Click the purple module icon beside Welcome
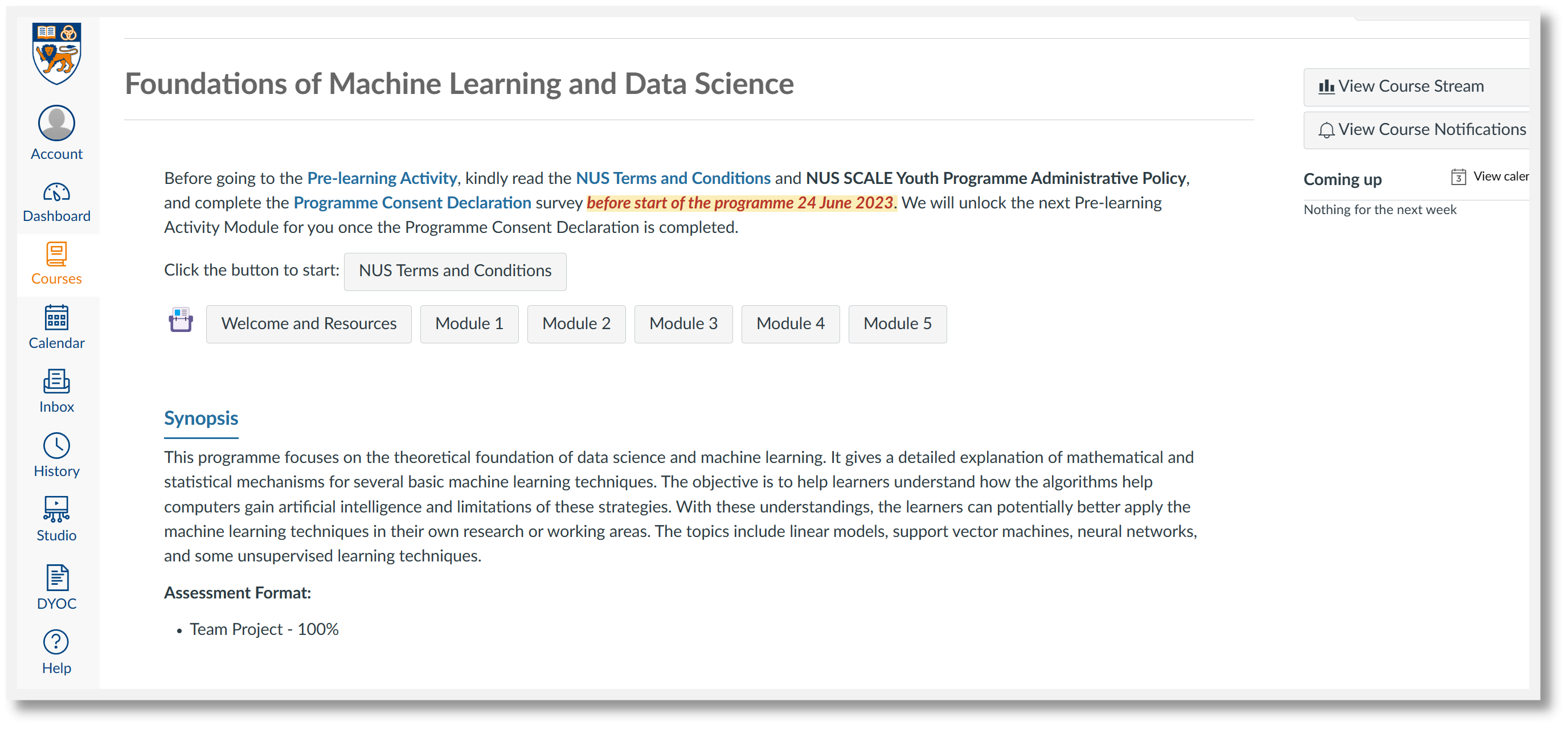Viewport: 1568px width, 730px height. click(181, 321)
